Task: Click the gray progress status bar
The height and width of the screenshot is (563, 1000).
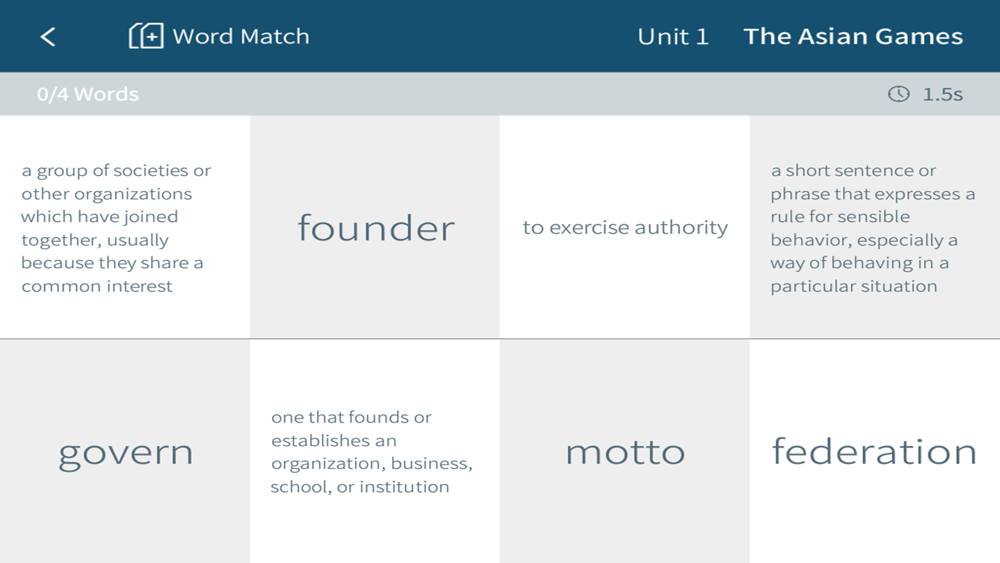Action: coord(500,94)
